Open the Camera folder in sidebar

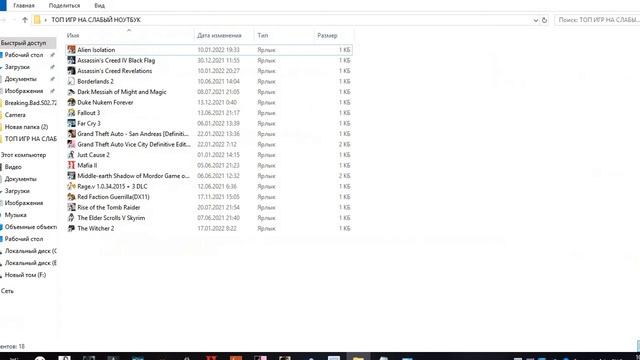[x=15, y=115]
